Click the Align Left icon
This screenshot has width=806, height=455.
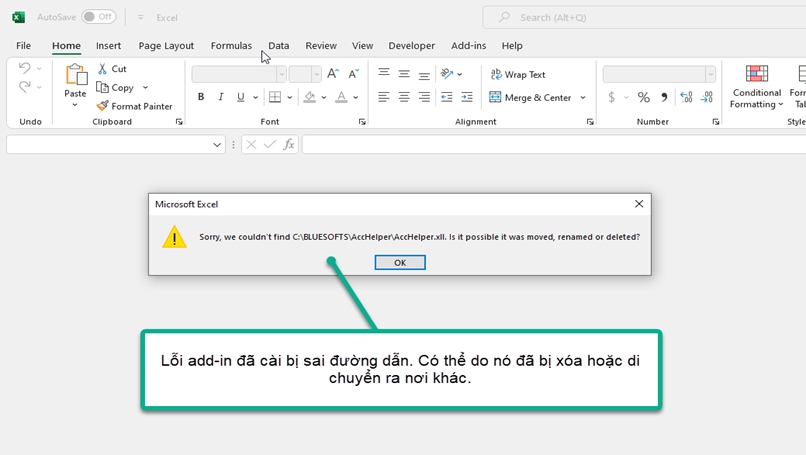tap(384, 97)
